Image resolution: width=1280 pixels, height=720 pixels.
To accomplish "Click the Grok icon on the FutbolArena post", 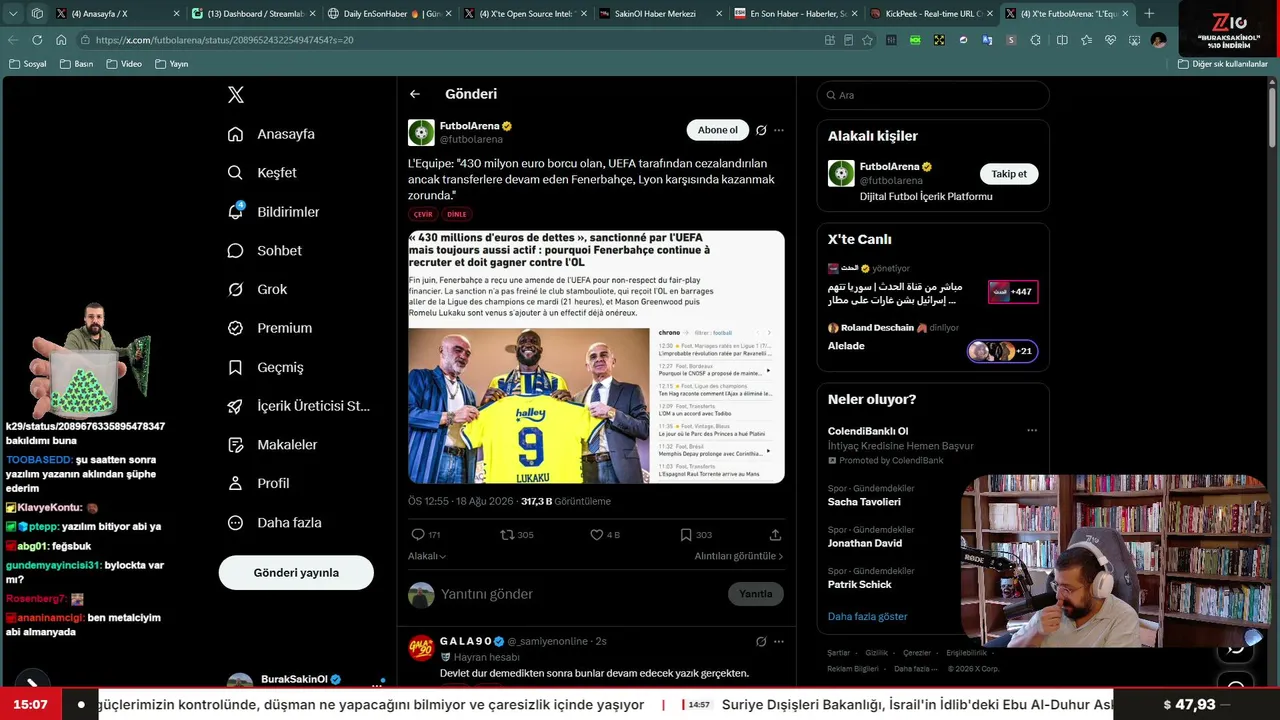I will click(761, 130).
